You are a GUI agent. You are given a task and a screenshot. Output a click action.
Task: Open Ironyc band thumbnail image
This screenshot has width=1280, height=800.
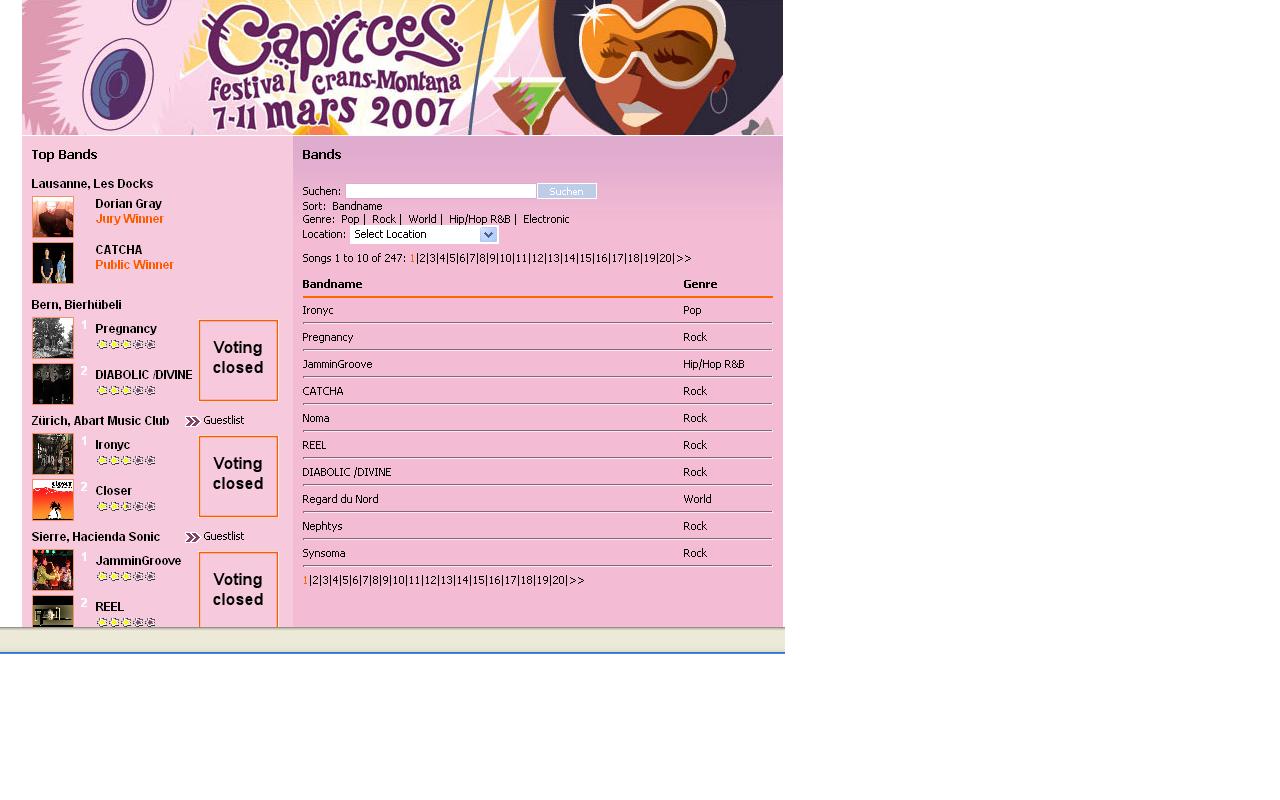(53, 454)
